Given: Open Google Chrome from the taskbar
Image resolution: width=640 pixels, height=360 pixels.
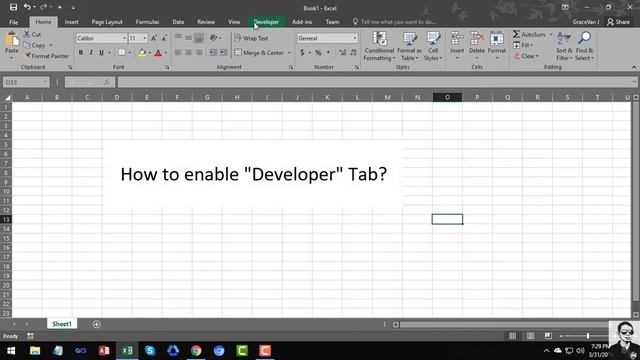Looking at the screenshot, I should (x=196, y=351).
